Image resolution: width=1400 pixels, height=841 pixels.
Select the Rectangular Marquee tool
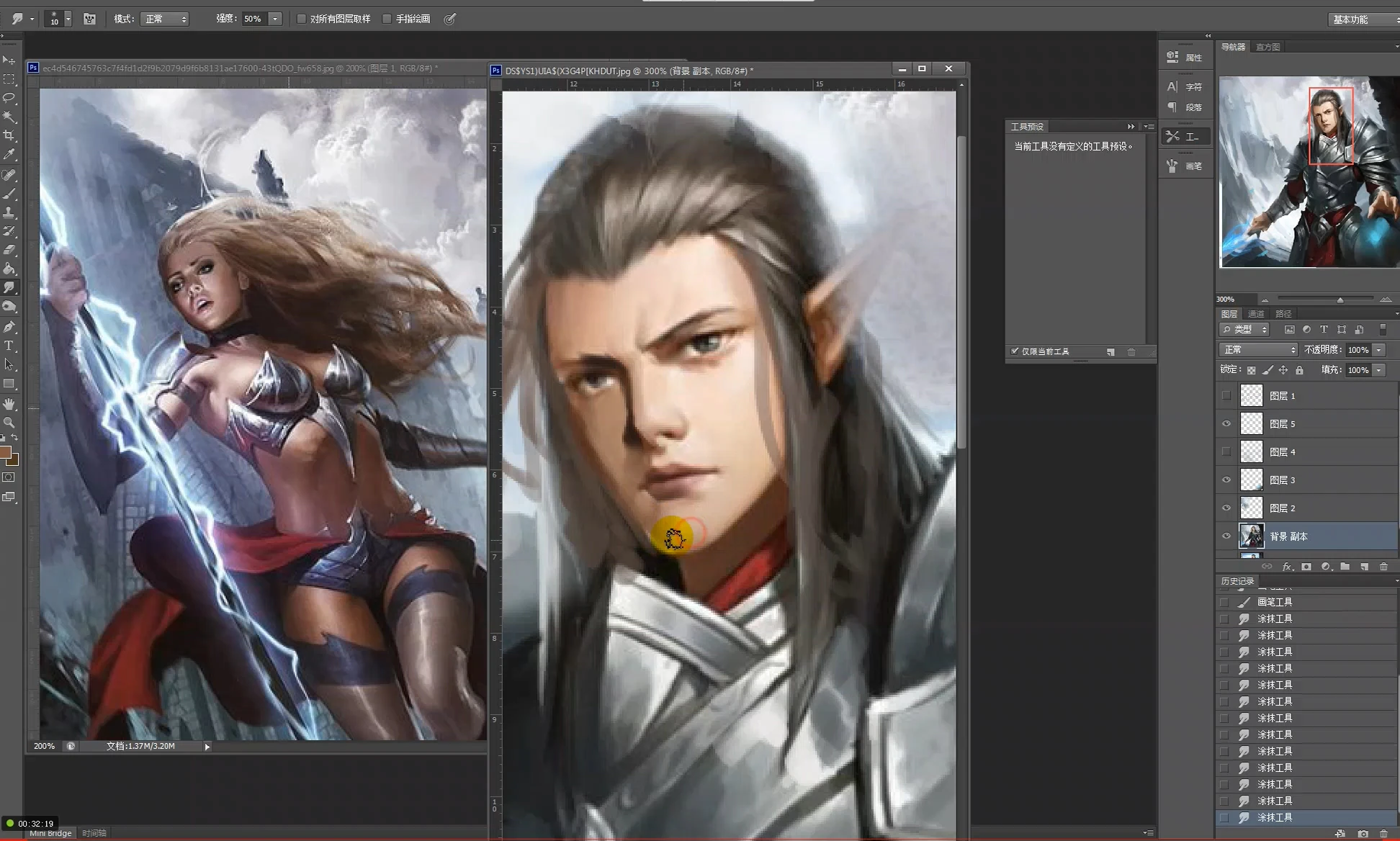9,79
